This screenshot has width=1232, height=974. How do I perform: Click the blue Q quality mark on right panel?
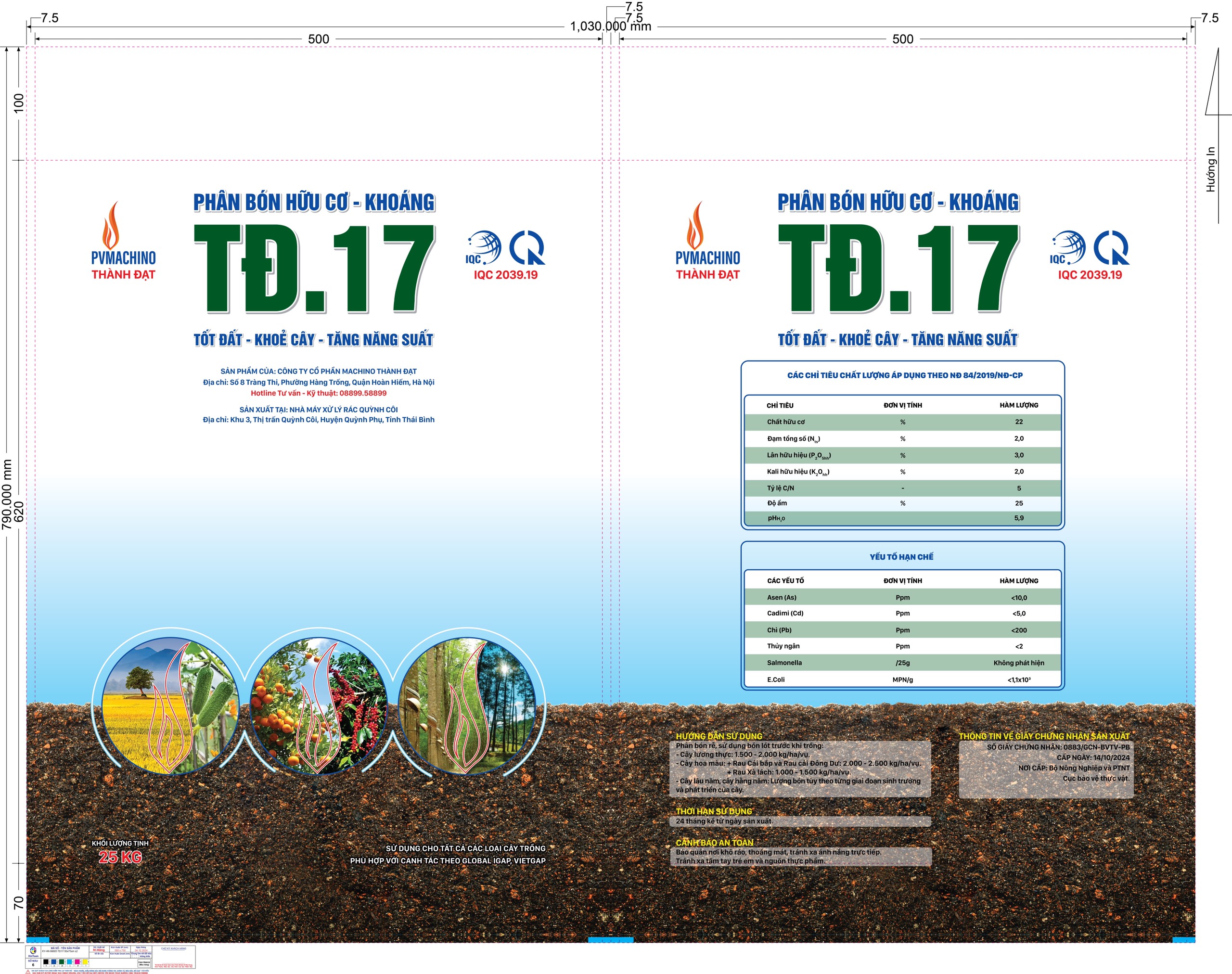[1111, 247]
